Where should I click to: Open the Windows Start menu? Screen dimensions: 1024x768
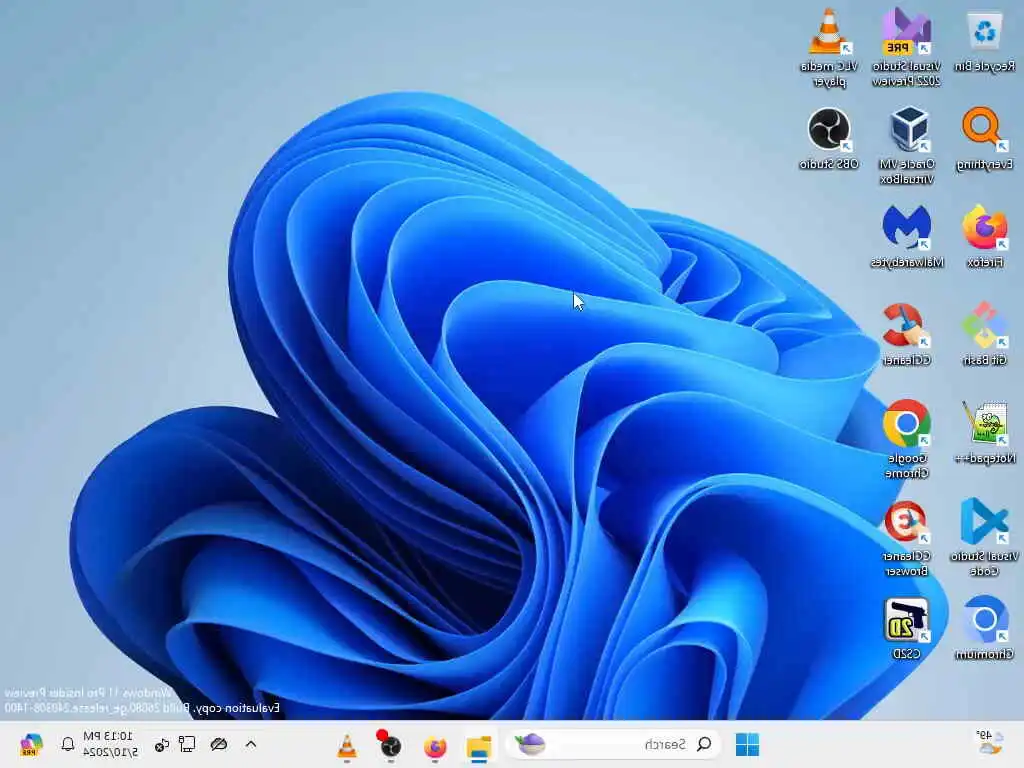click(747, 744)
